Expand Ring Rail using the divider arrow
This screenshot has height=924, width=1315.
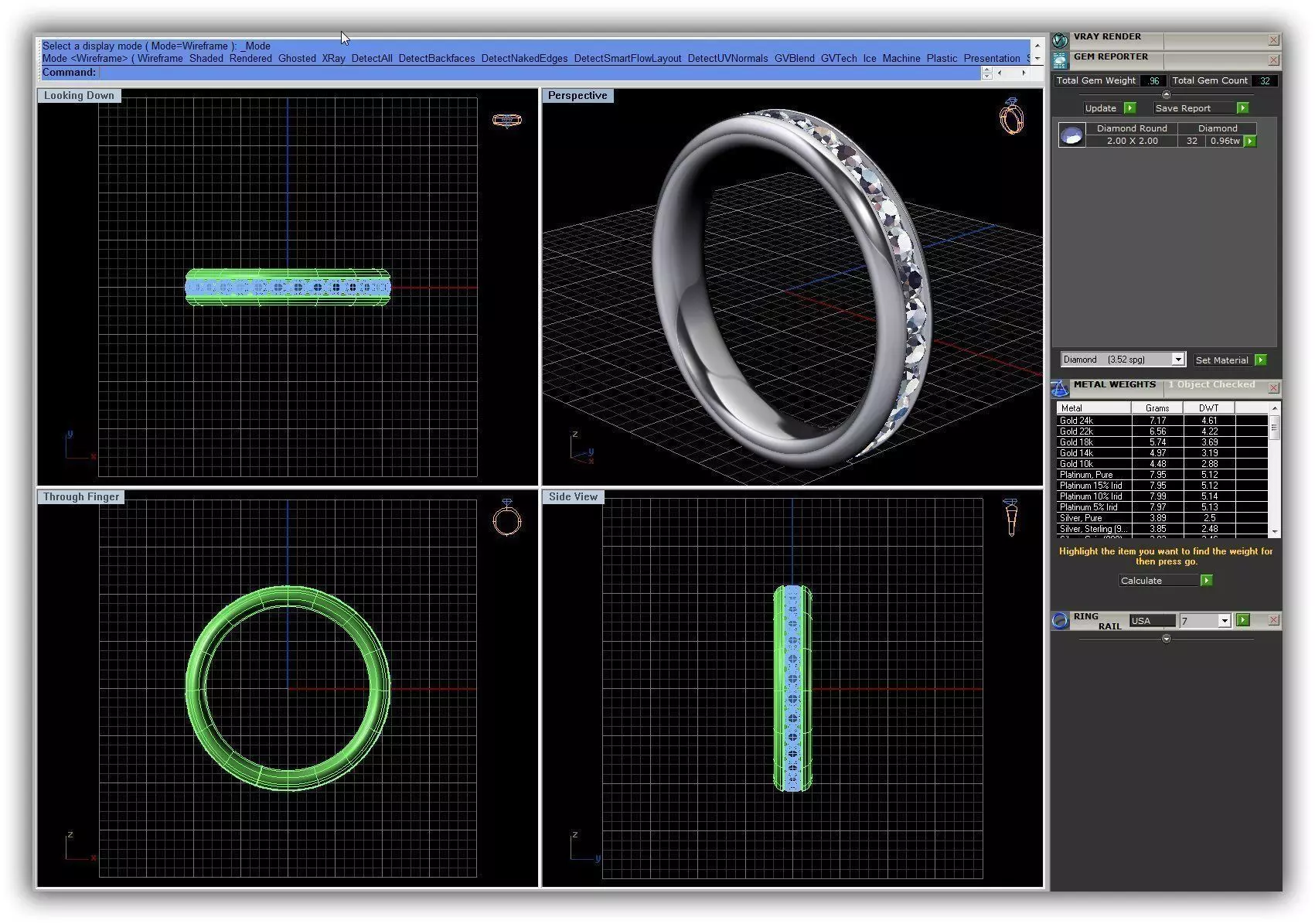[x=1167, y=639]
